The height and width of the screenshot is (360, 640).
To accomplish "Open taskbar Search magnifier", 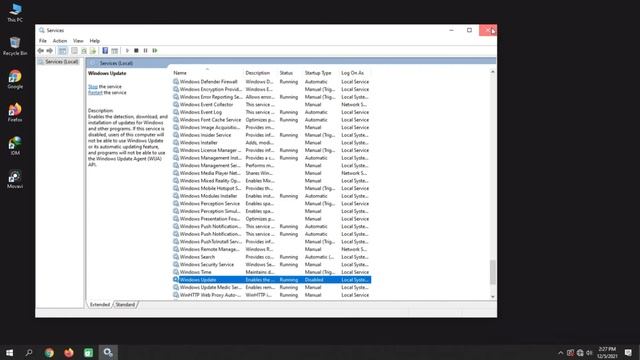I will coord(29,352).
